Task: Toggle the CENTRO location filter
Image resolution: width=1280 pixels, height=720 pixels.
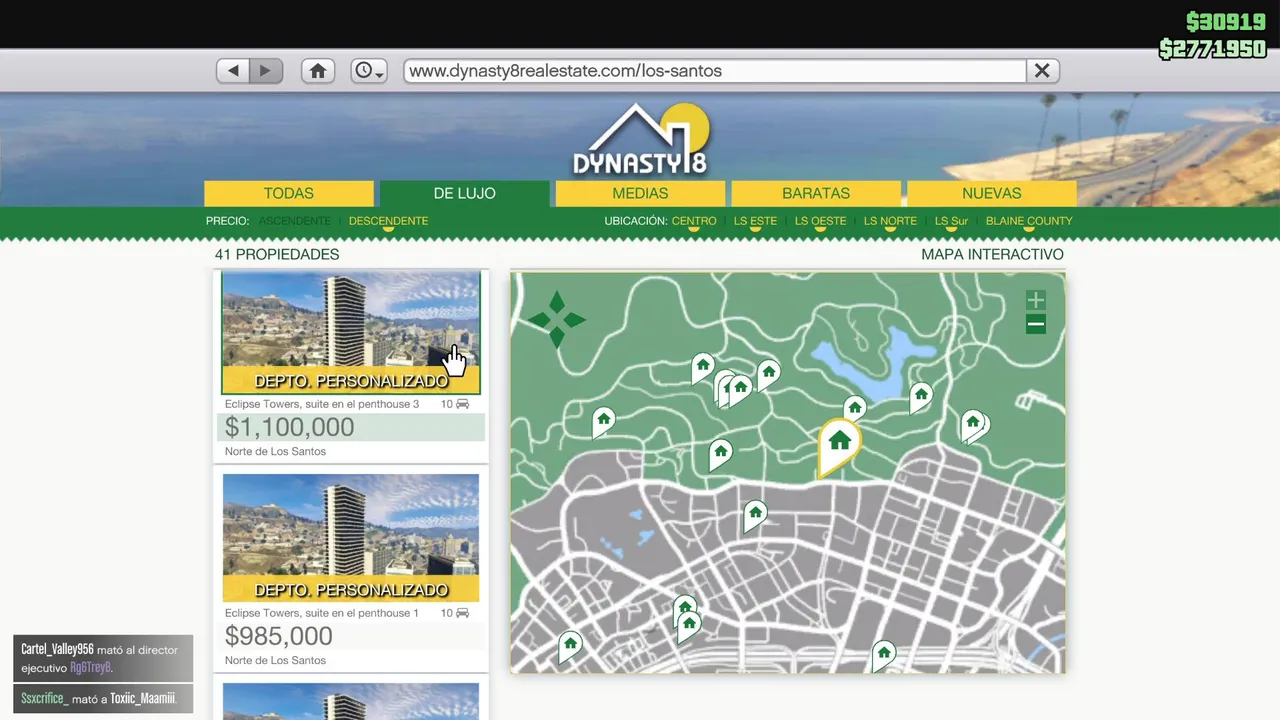Action: (x=694, y=221)
